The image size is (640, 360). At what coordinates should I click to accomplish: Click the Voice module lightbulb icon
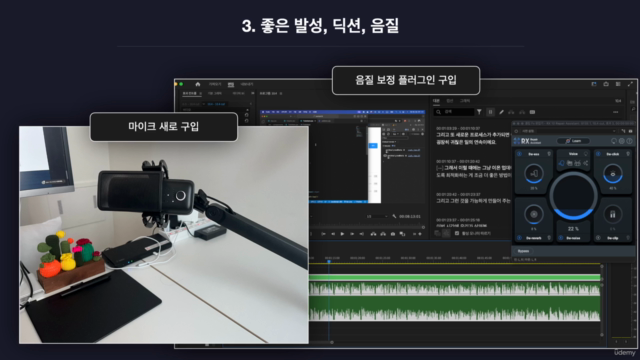coord(586,154)
